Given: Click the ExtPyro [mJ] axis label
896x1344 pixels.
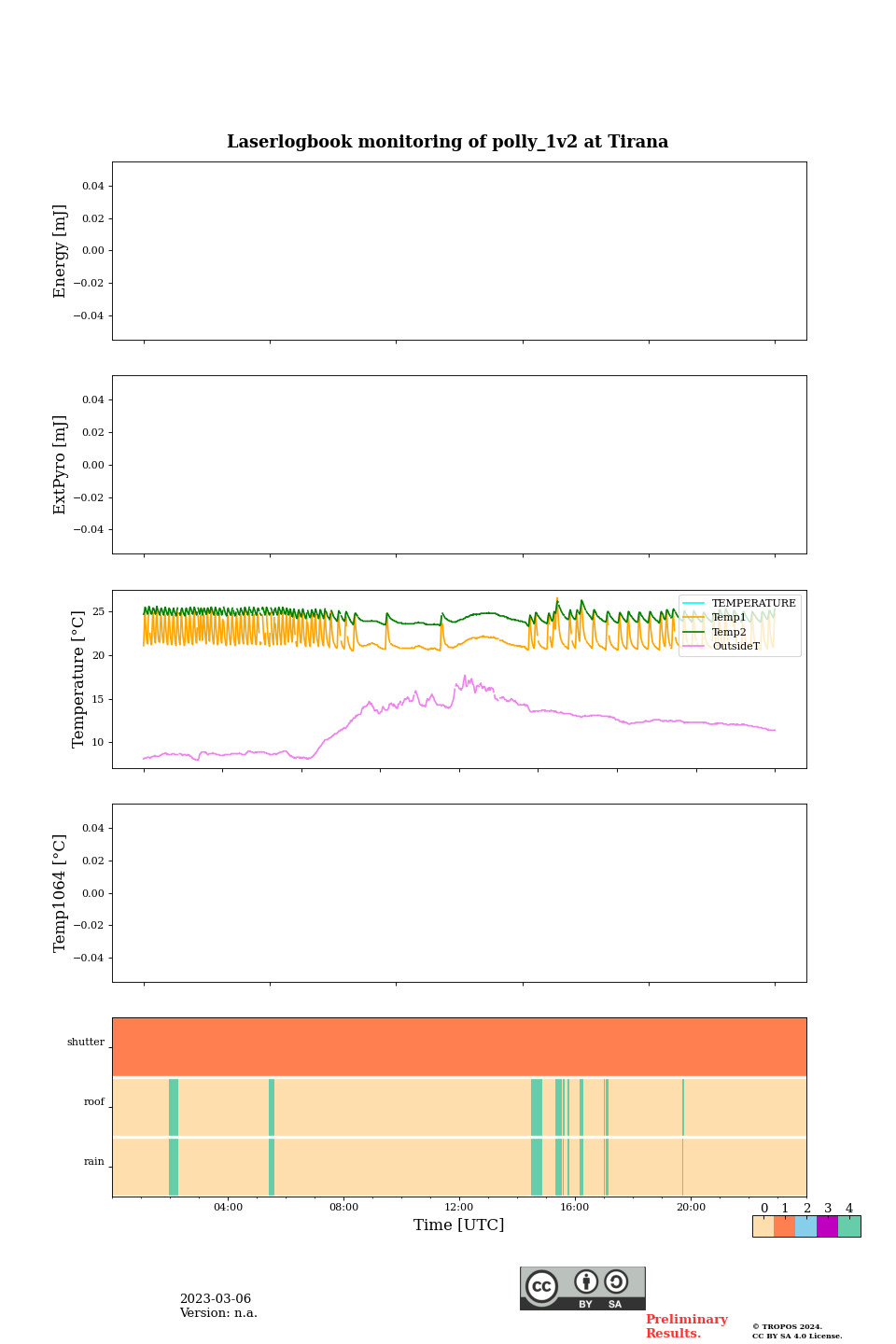Looking at the screenshot, I should point(61,465).
